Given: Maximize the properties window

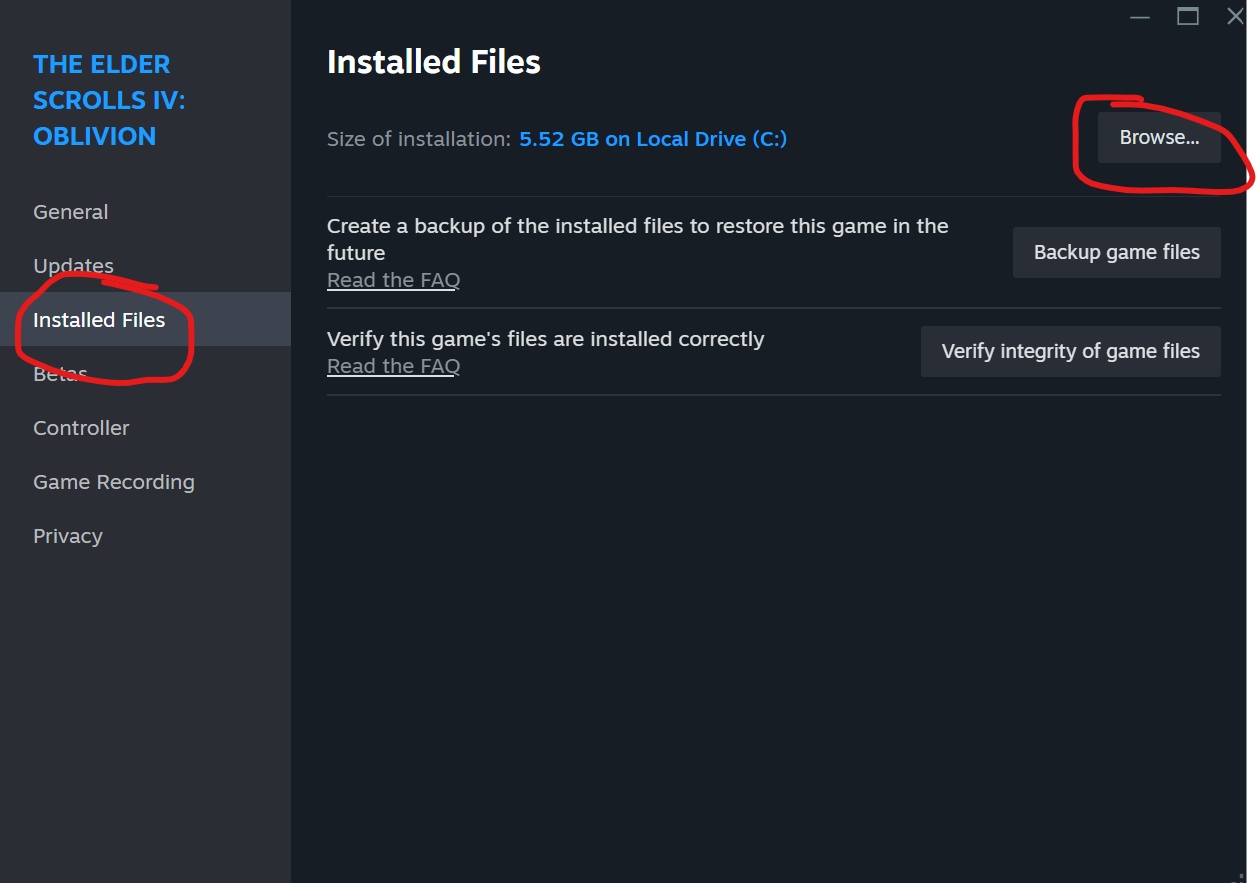Looking at the screenshot, I should tap(1188, 16).
